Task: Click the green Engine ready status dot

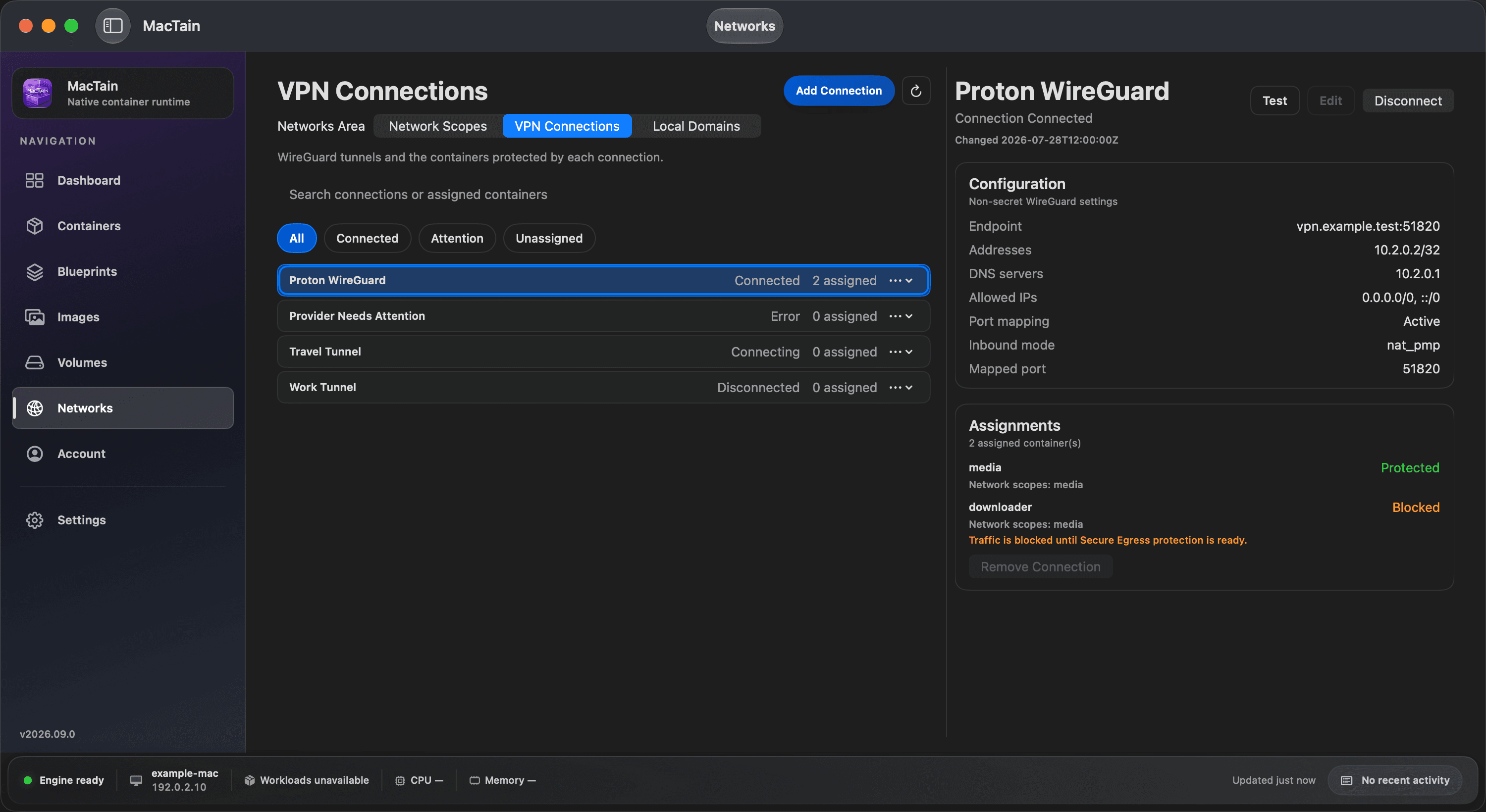Action: 27,780
